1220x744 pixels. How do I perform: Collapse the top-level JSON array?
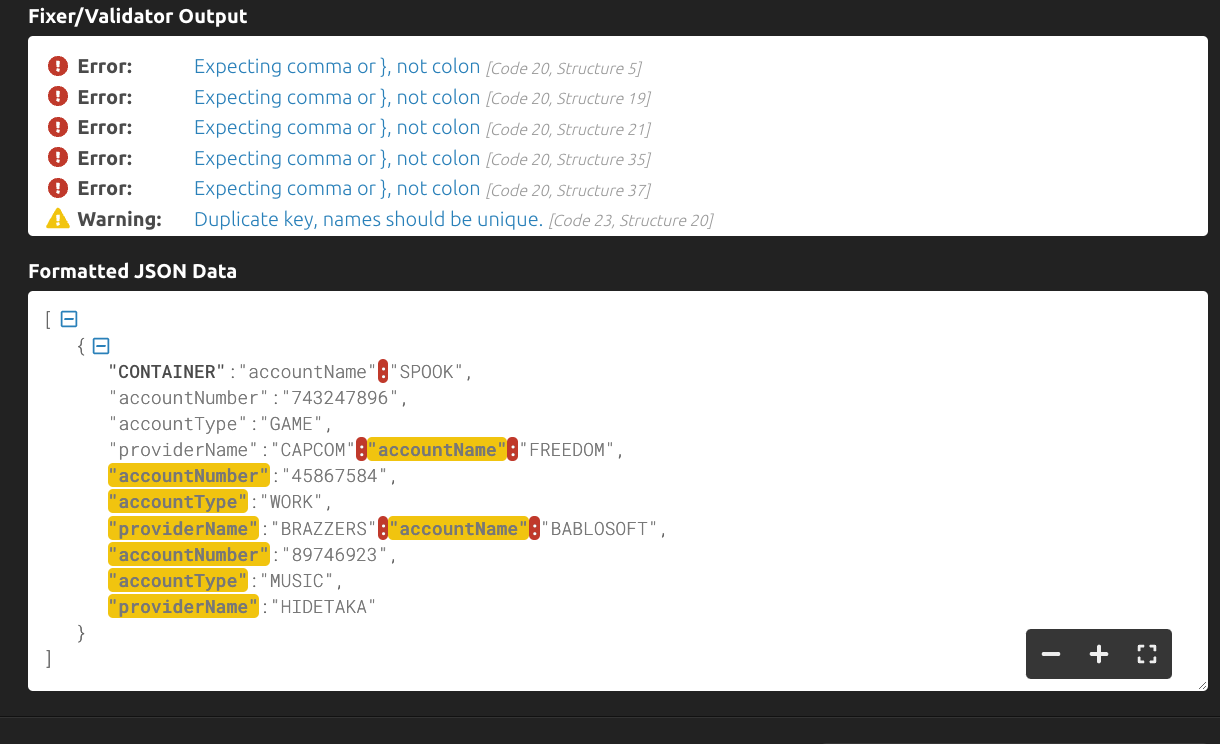point(69,319)
